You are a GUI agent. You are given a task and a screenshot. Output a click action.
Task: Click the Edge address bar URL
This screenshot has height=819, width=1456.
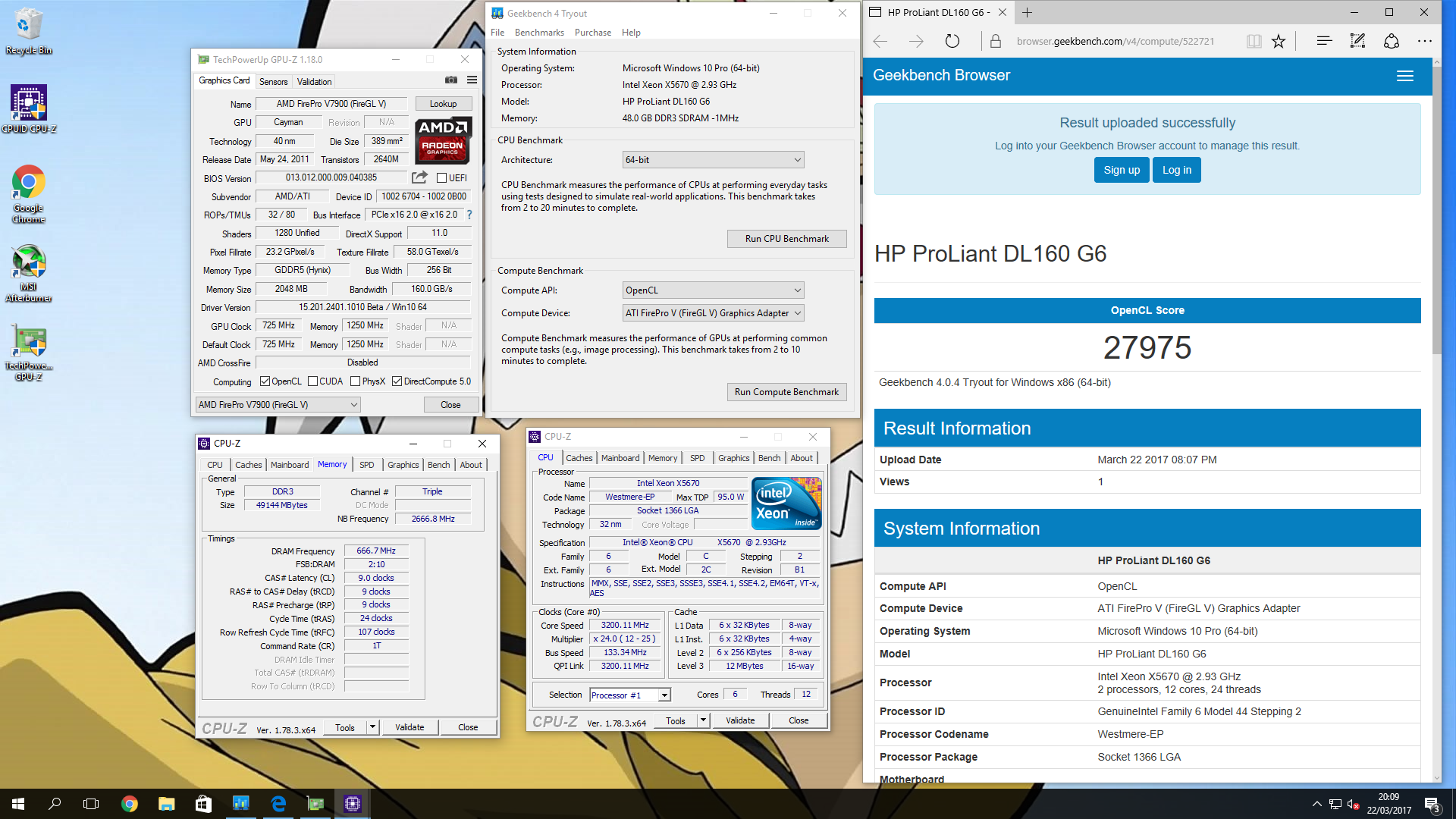1115,42
